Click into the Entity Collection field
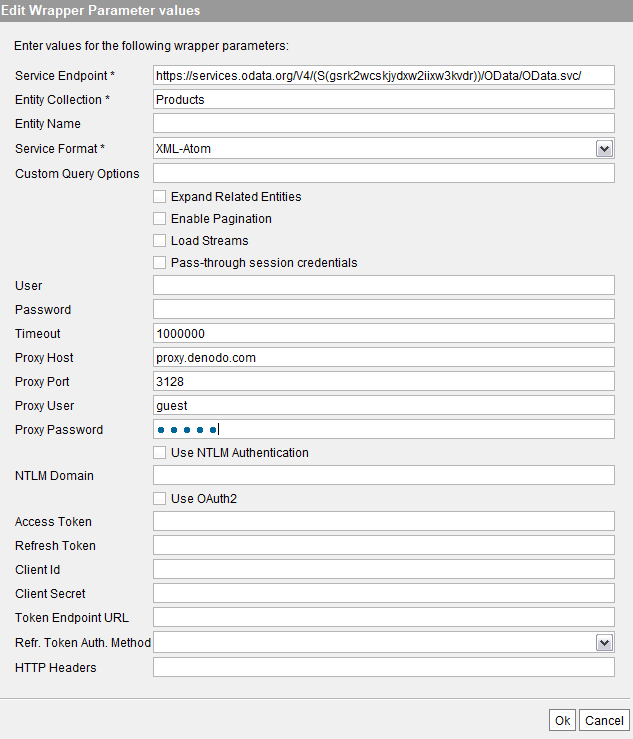Viewport: 633px width, 739px height. tap(384, 99)
